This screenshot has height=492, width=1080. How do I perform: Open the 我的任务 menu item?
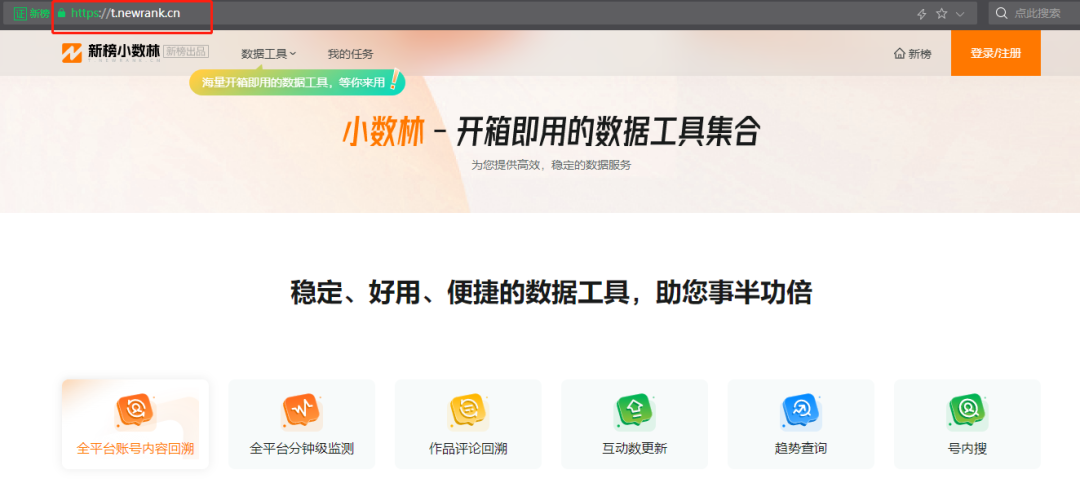[351, 54]
